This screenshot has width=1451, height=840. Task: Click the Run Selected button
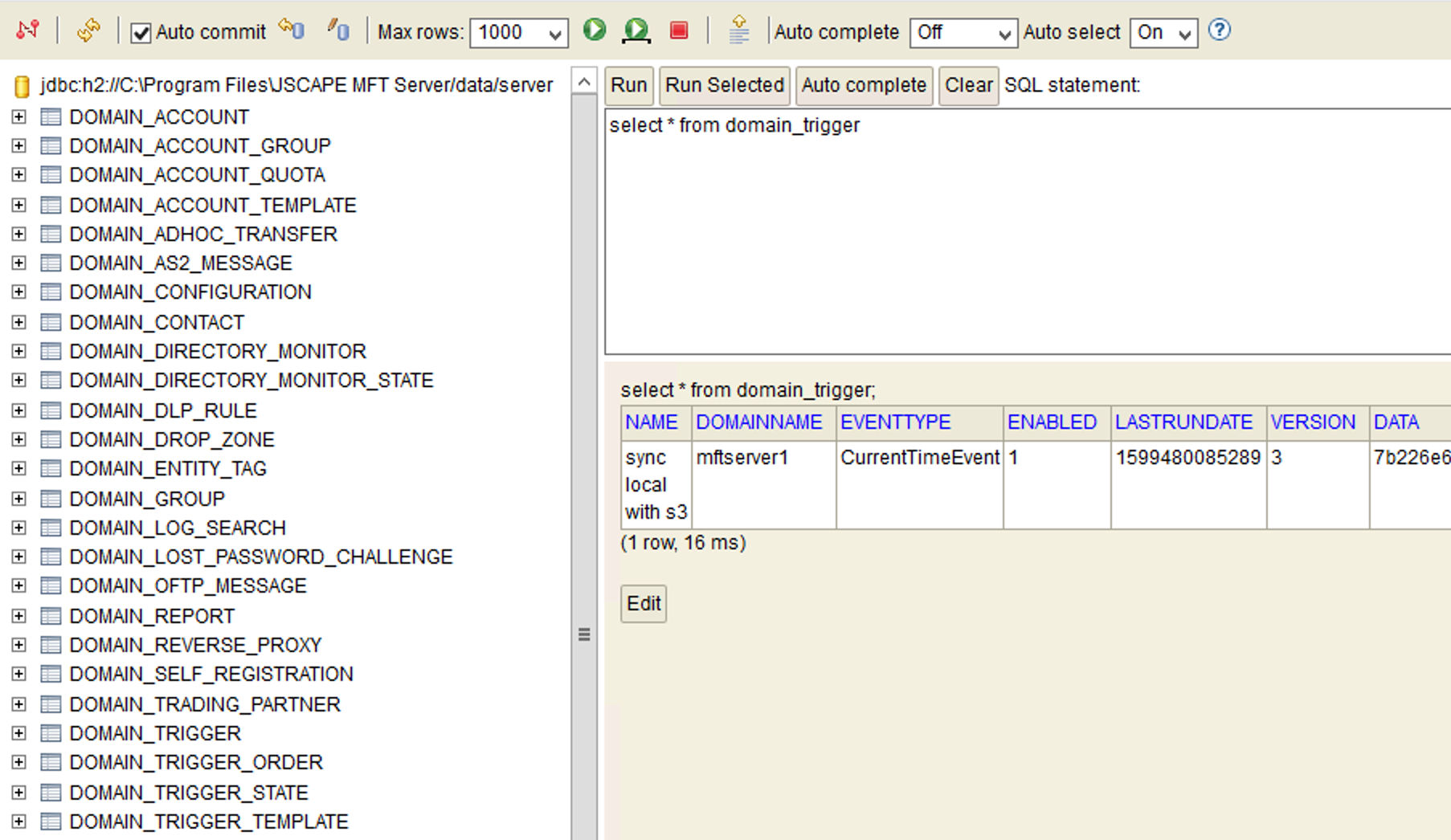[x=725, y=86]
